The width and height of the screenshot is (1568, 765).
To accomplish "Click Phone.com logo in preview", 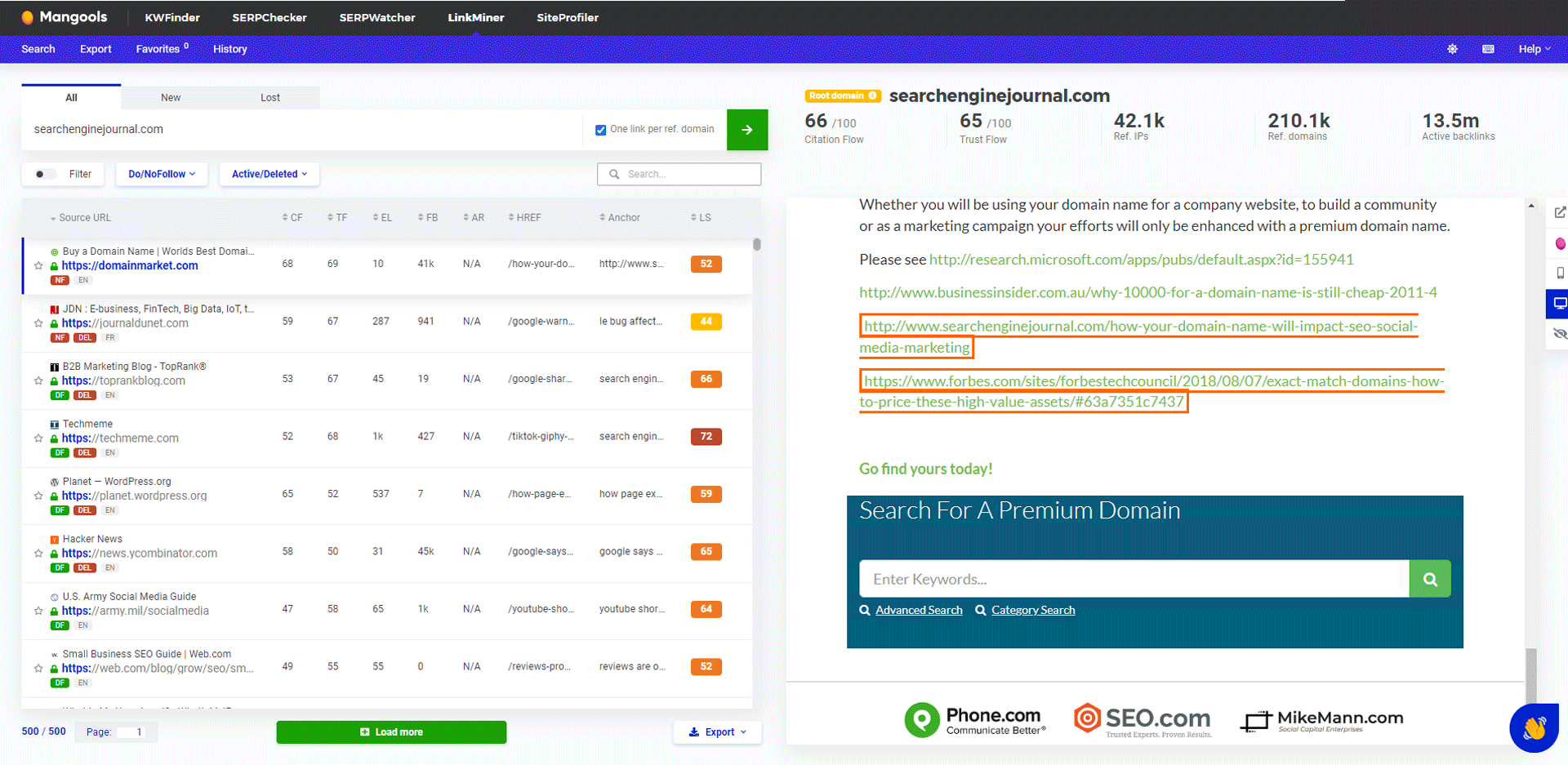I will [975, 719].
